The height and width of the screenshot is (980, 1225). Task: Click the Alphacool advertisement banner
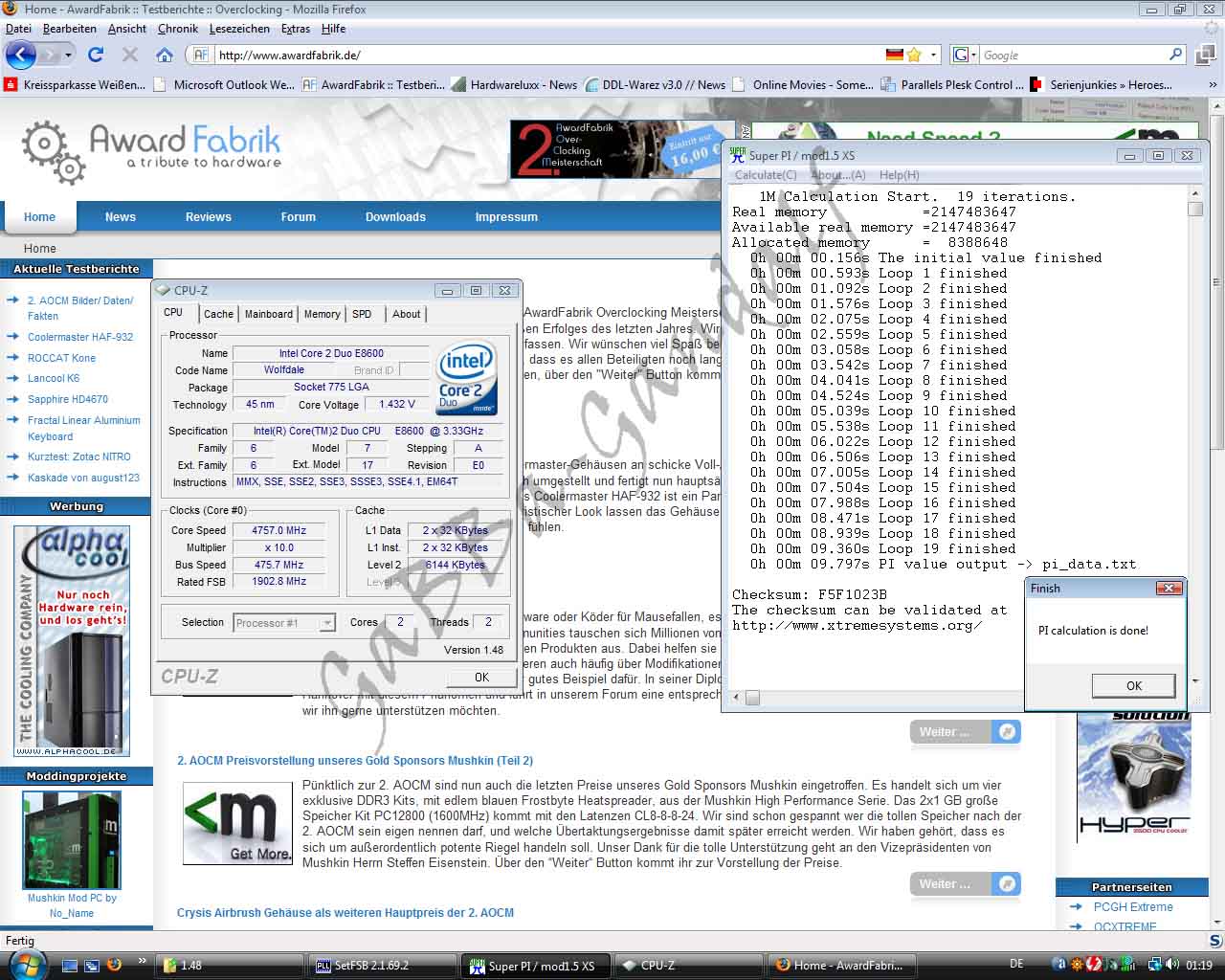coord(72,640)
